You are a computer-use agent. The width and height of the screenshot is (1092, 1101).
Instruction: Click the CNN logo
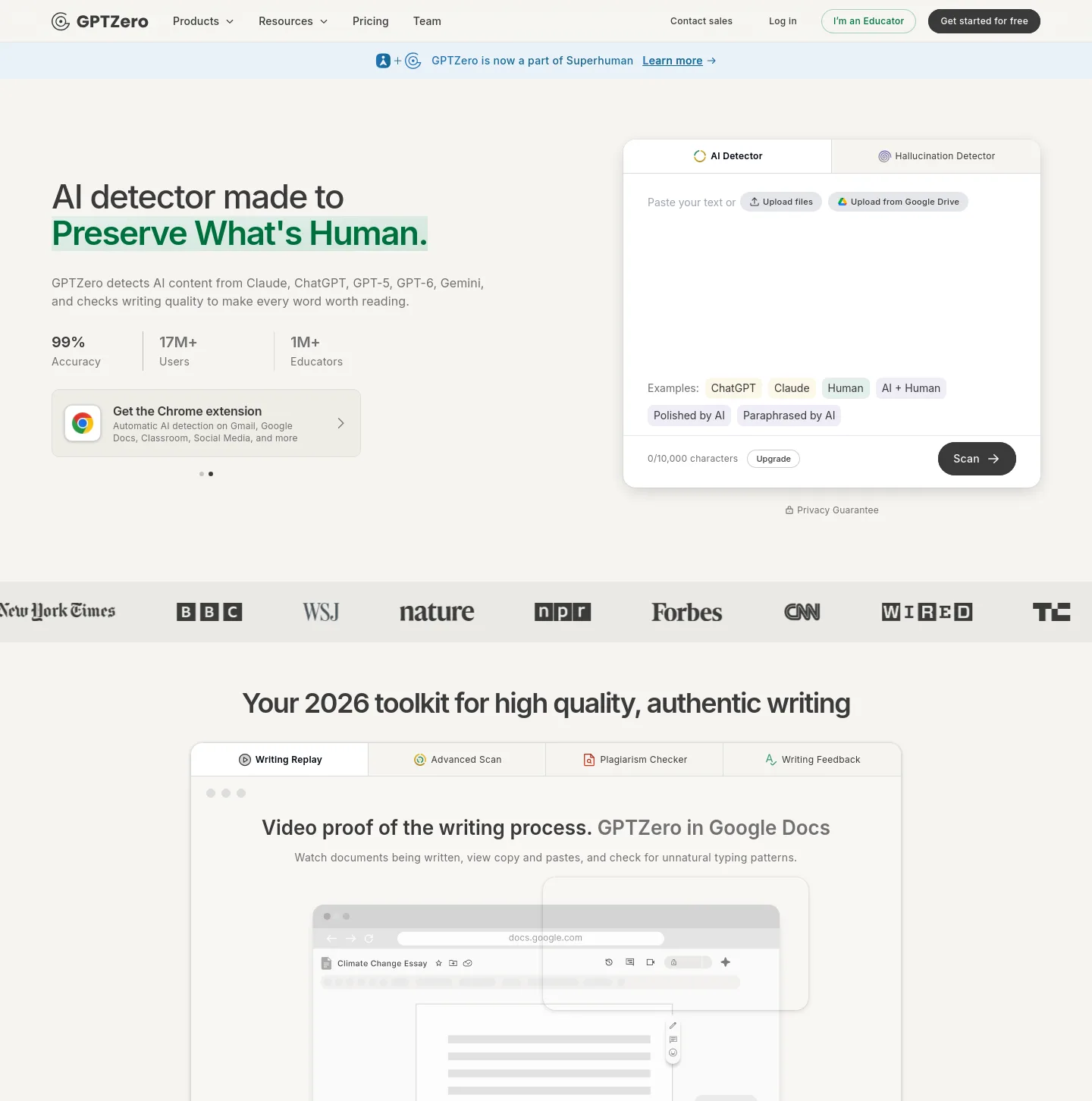(802, 612)
